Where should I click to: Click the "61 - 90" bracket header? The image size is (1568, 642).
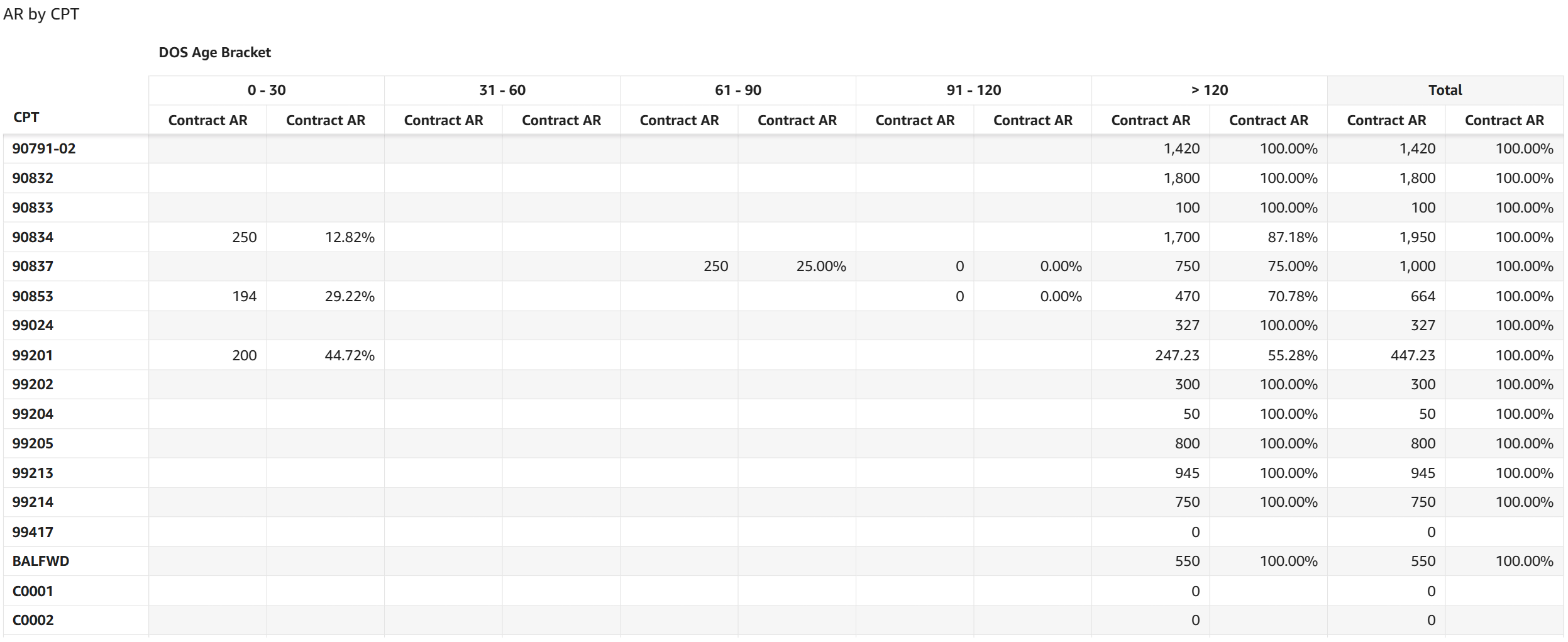(738, 90)
